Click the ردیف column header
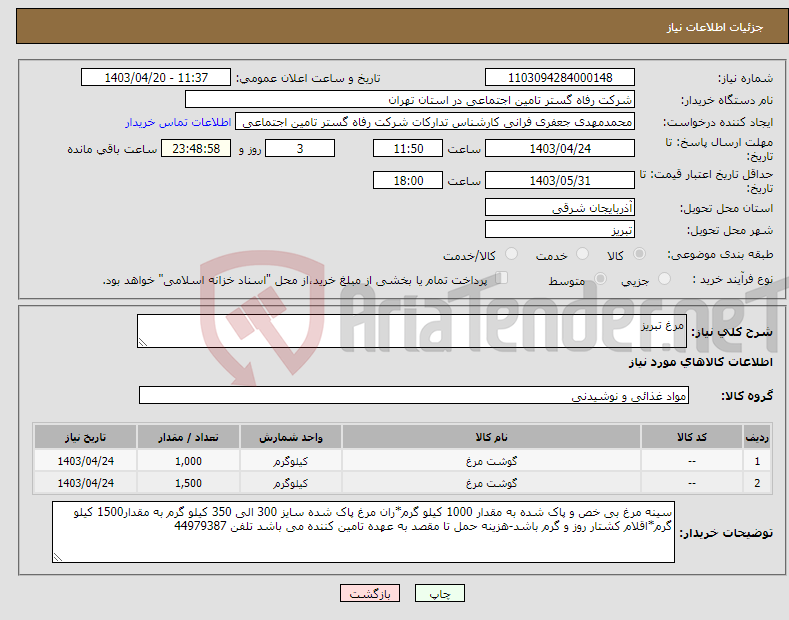789x620 pixels. click(757, 437)
